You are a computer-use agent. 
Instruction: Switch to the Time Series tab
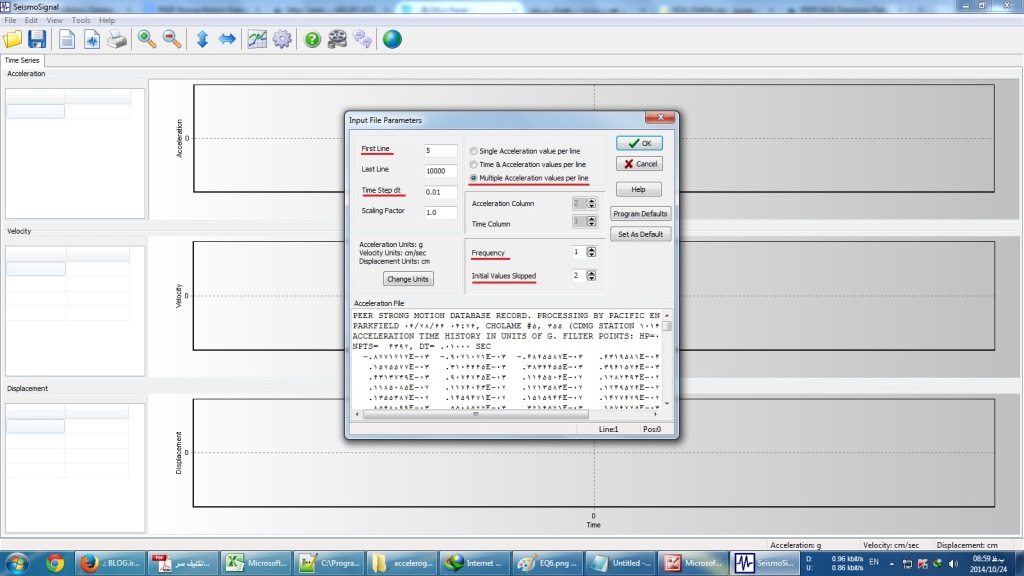pyautogui.click(x=23, y=60)
